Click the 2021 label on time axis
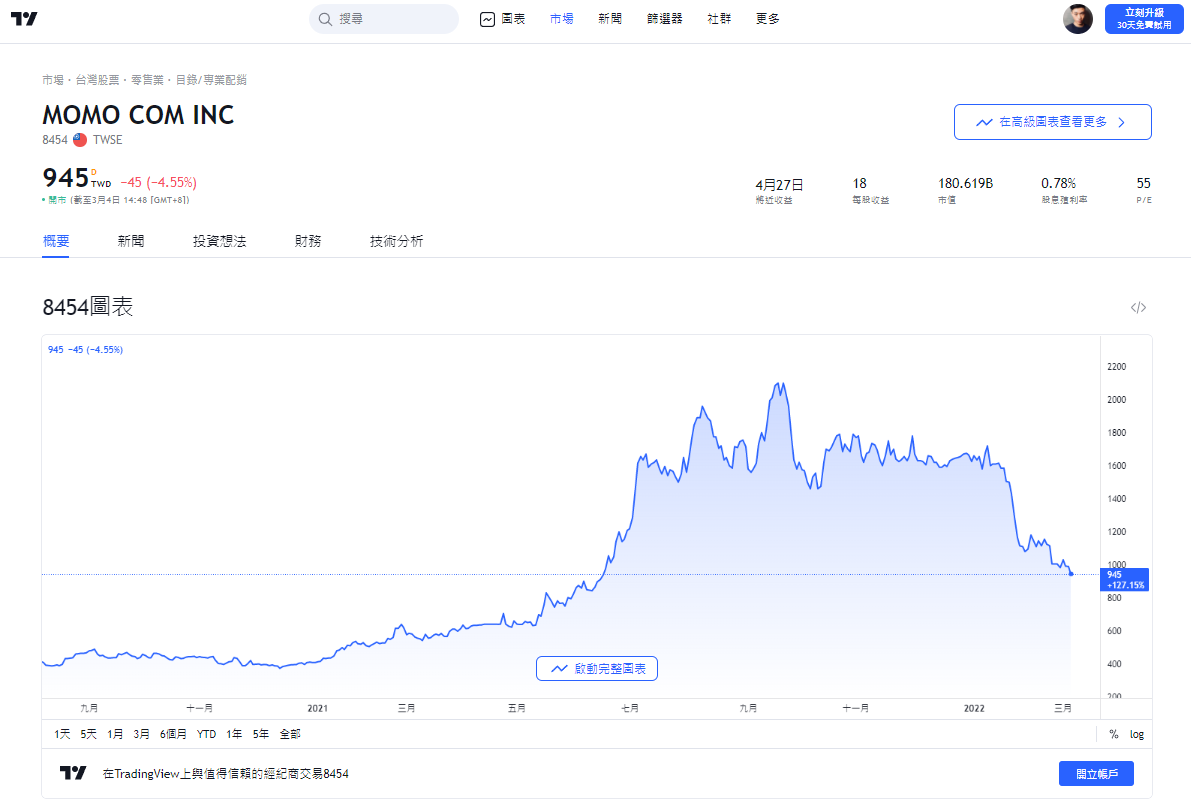1191x808 pixels. coord(317,709)
